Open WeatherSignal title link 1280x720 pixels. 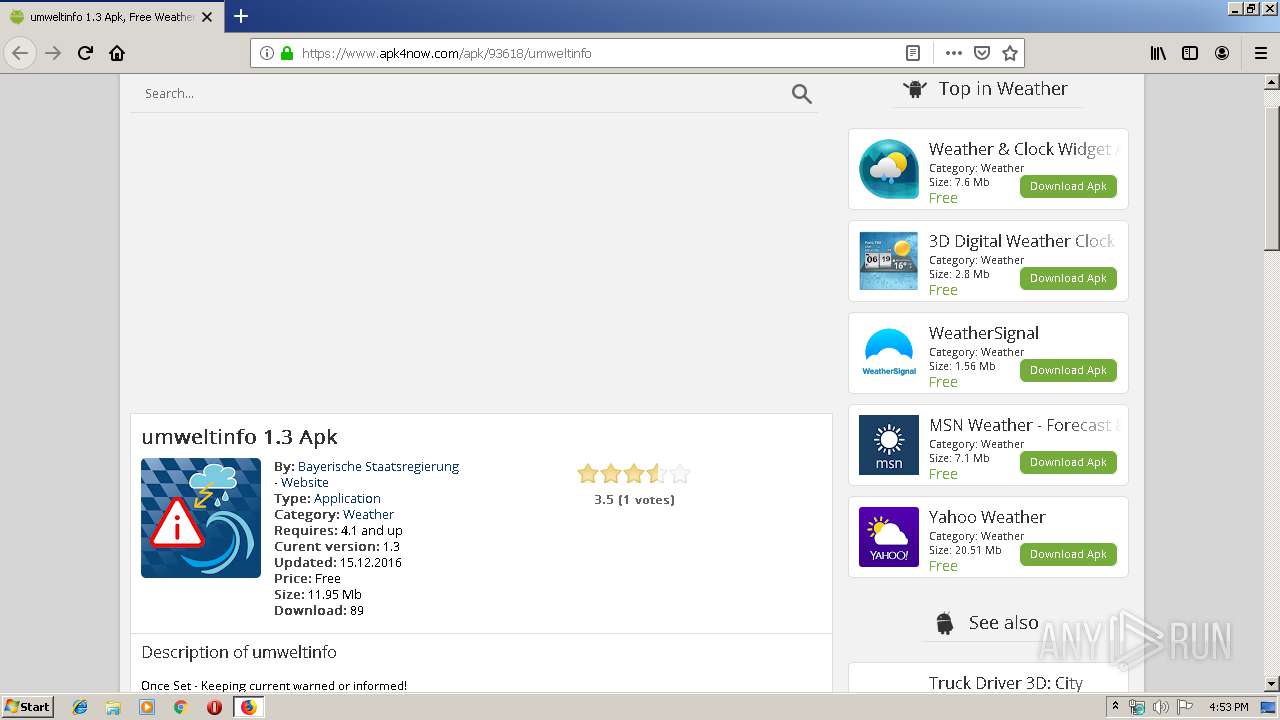coord(984,333)
